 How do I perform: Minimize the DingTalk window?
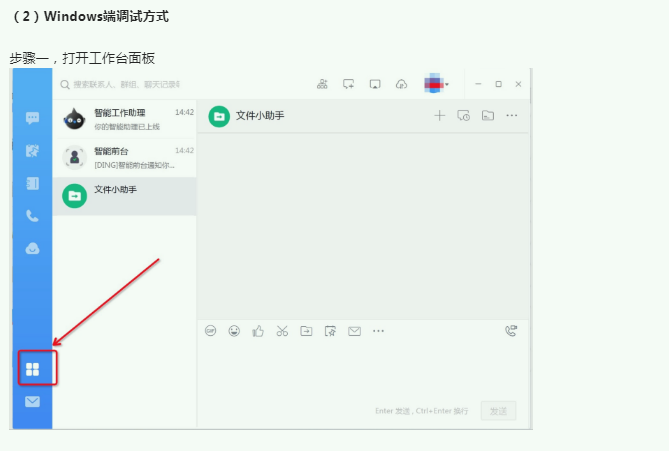click(x=478, y=84)
